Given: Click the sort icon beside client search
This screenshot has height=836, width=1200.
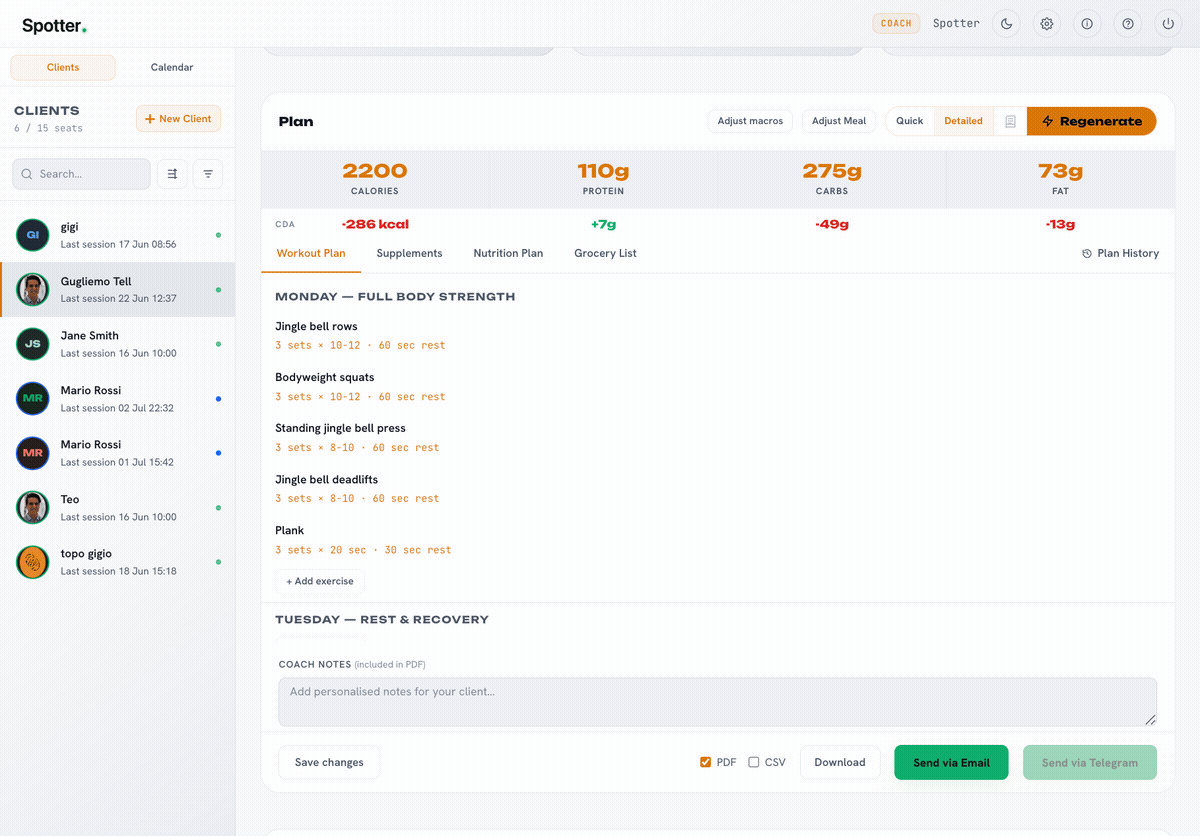Looking at the screenshot, I should pos(172,174).
